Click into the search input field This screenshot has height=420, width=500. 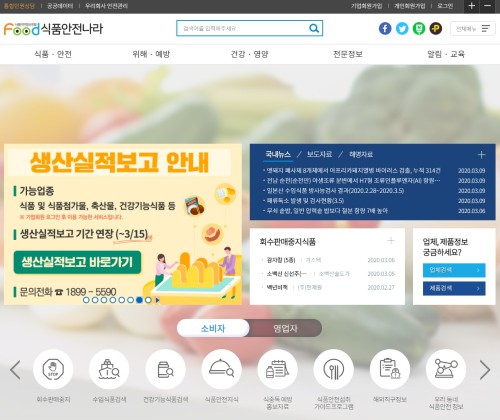(243, 28)
